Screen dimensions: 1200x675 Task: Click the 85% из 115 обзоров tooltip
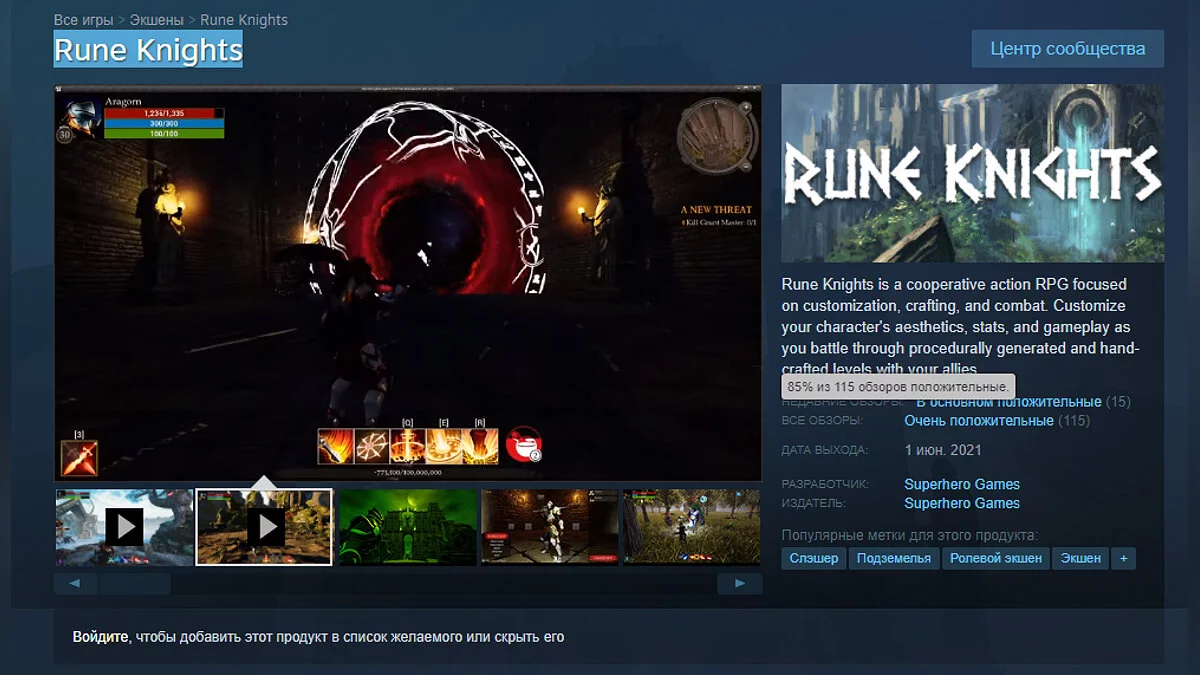pyautogui.click(x=898, y=386)
